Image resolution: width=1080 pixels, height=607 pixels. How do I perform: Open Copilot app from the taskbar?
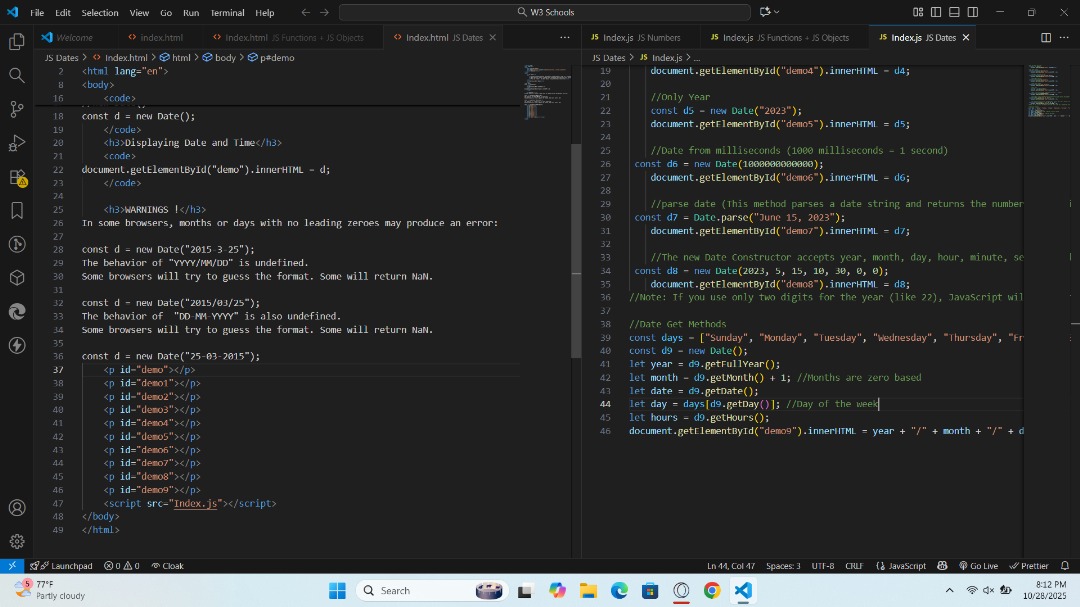tap(557, 590)
